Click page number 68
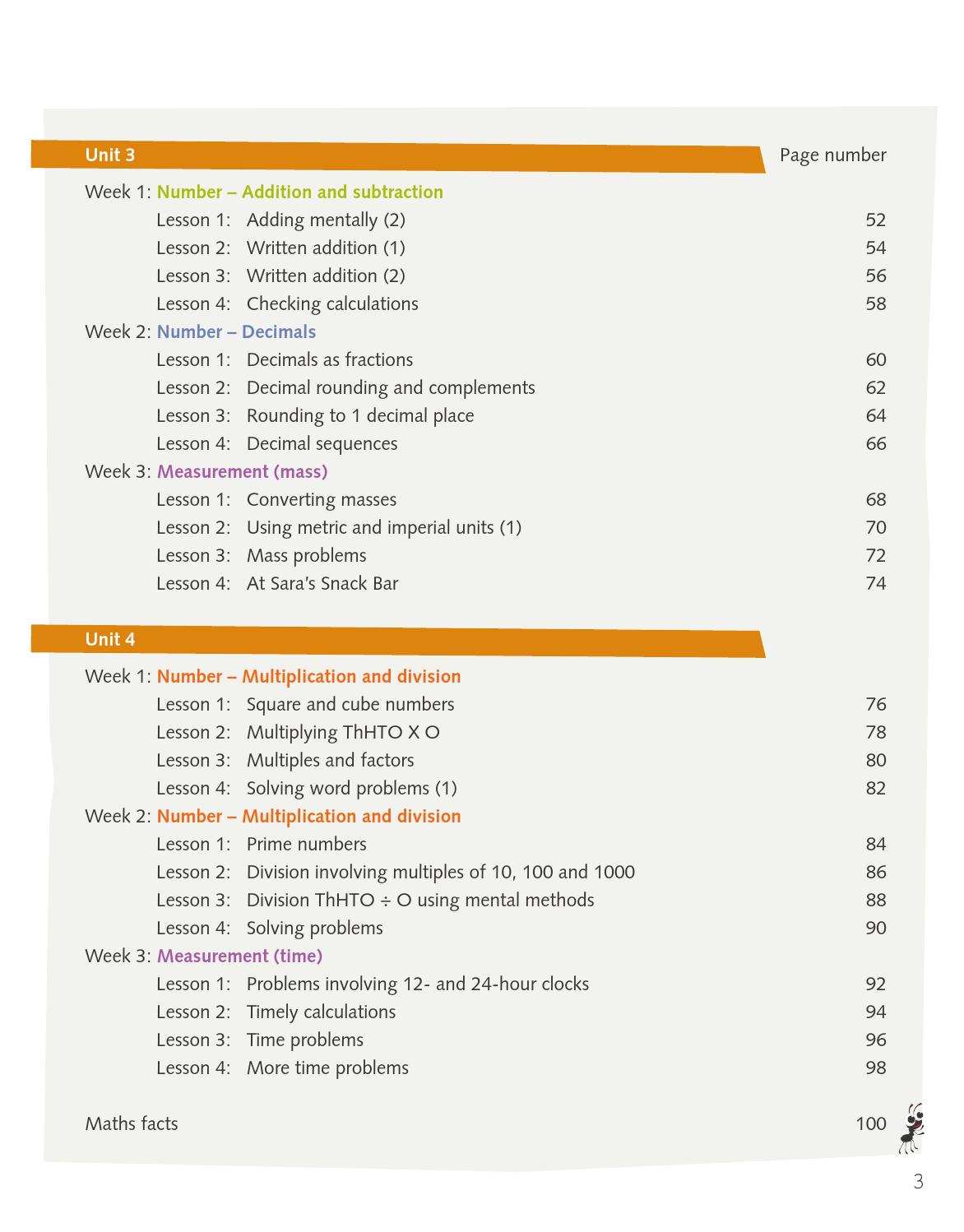964x1232 pixels. pyautogui.click(x=876, y=499)
